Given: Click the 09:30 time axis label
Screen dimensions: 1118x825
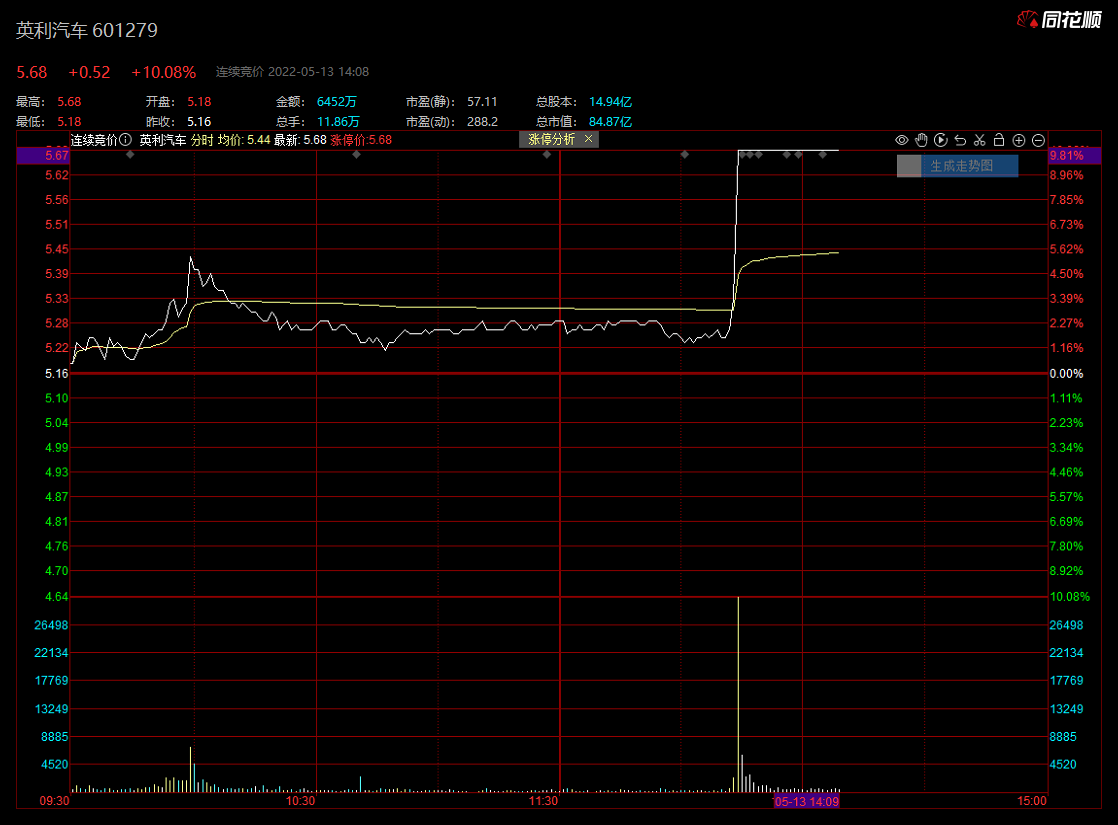Looking at the screenshot, I should (x=54, y=801).
